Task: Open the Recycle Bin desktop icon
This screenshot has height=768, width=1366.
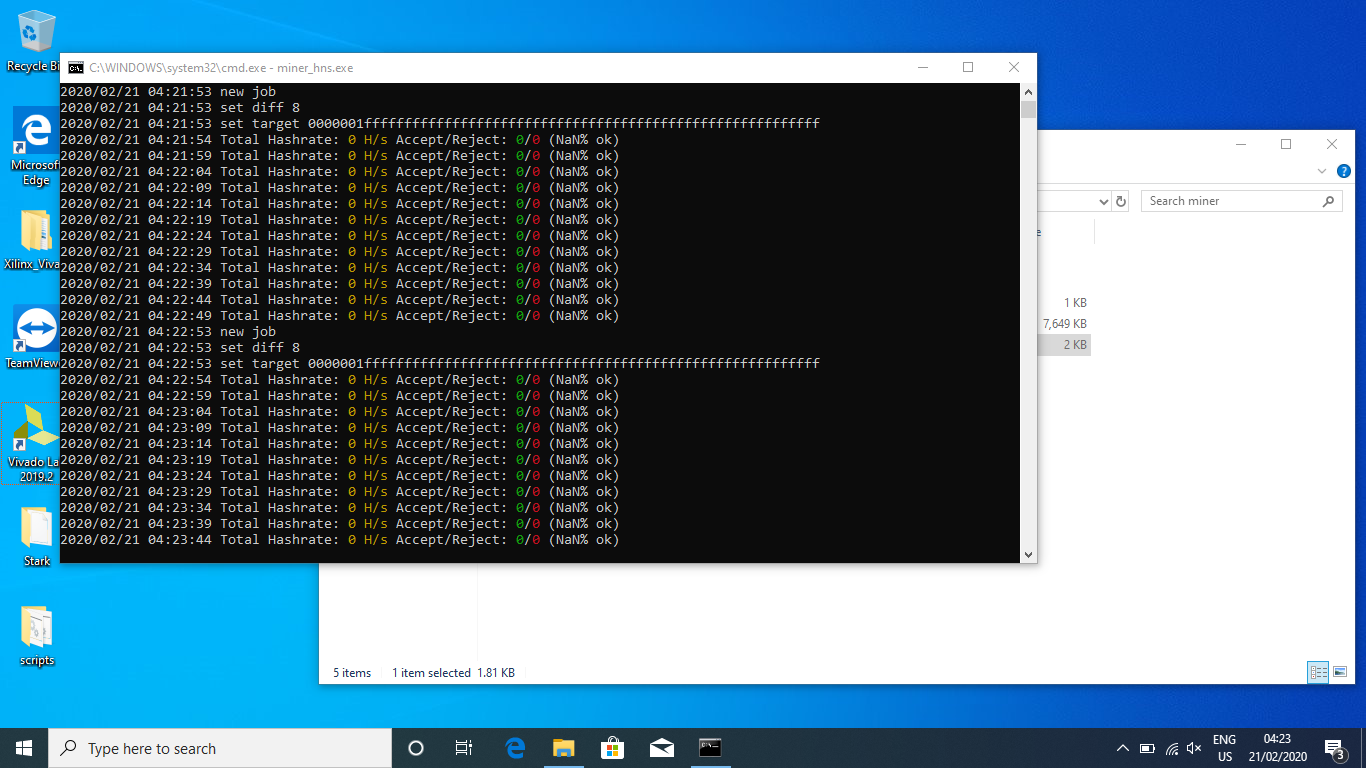Action: [x=36, y=42]
